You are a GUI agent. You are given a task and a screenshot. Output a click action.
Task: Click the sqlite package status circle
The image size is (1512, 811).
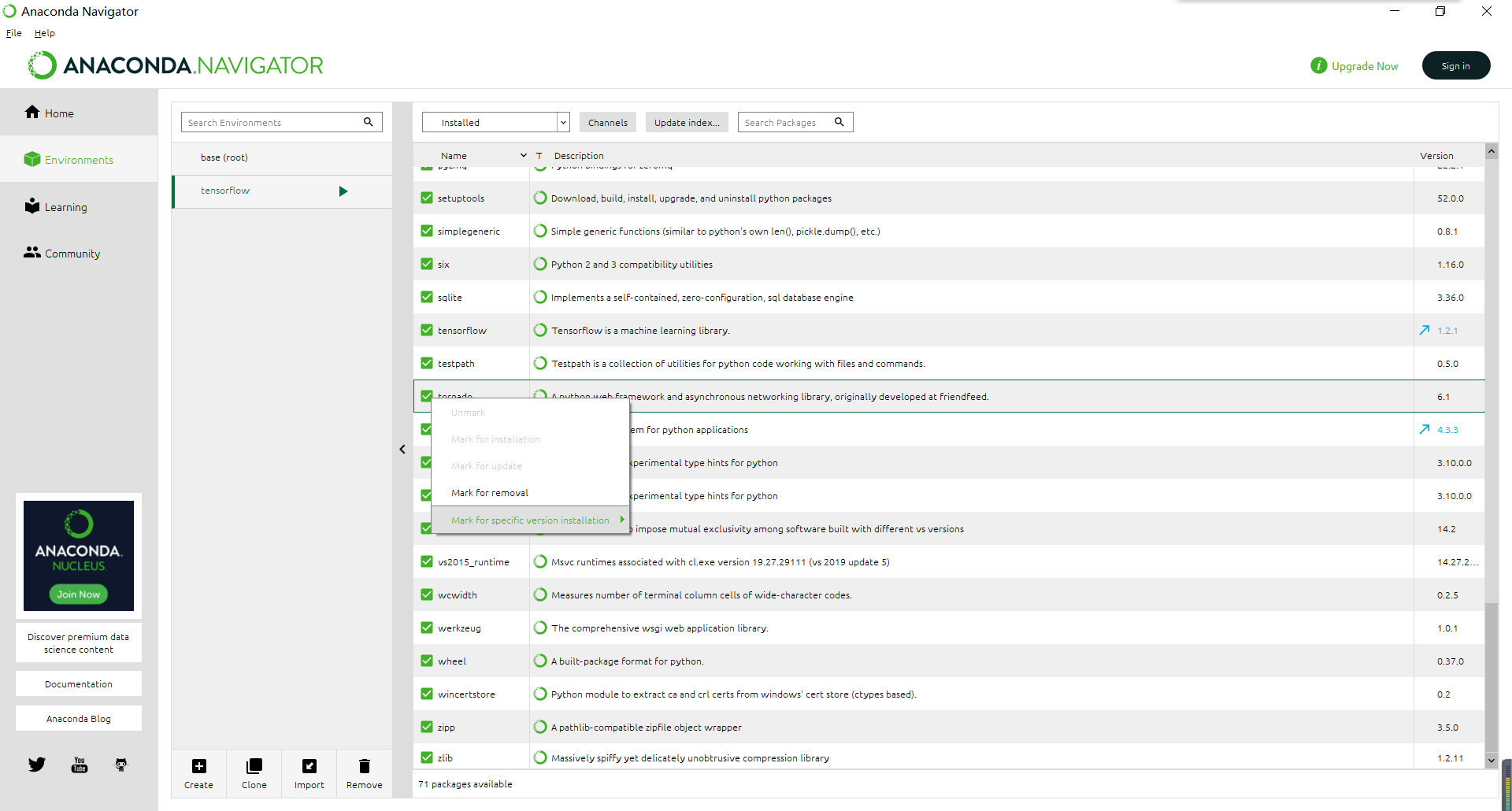point(540,297)
